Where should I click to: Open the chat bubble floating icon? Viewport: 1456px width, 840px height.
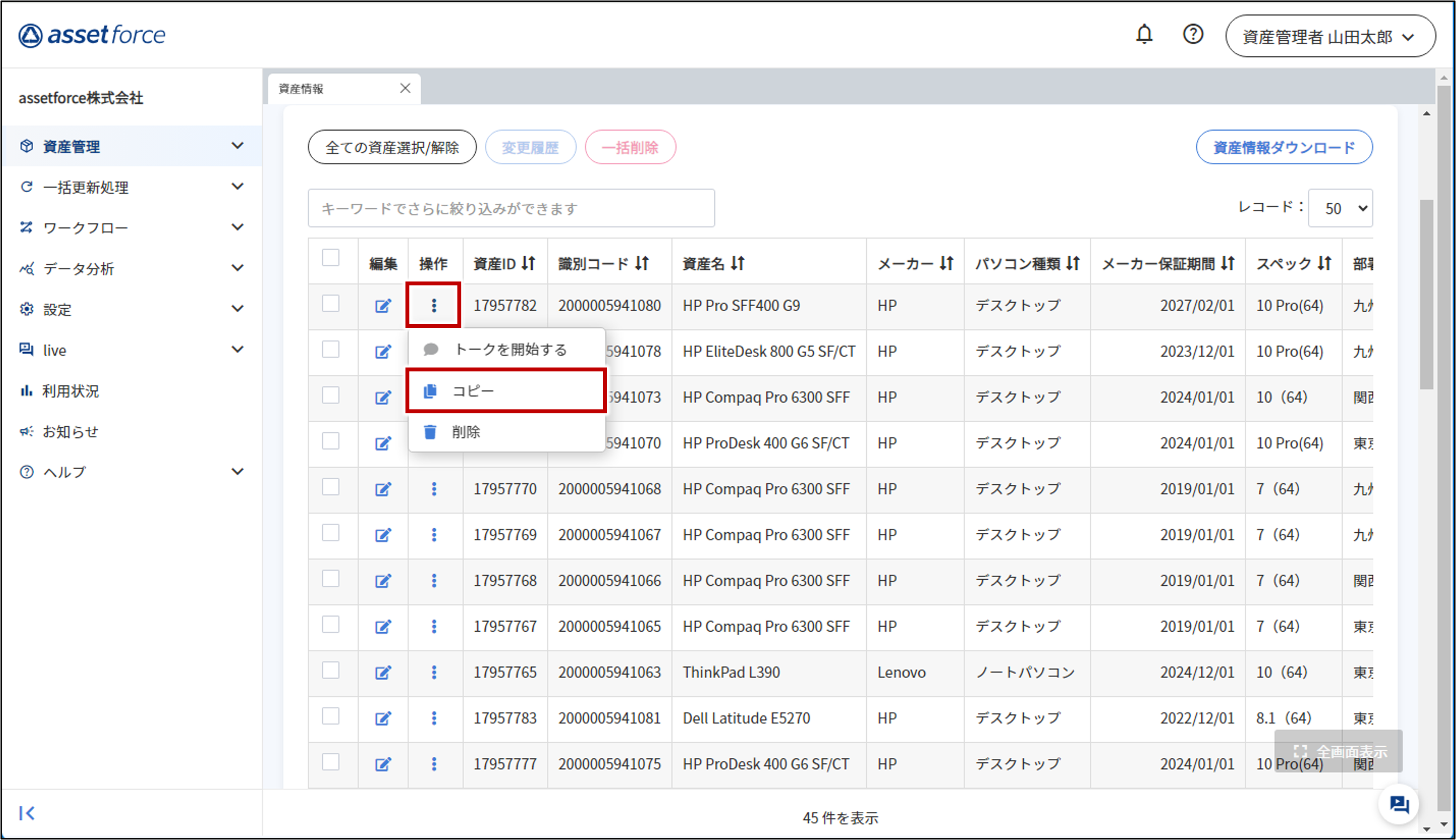point(1400,804)
